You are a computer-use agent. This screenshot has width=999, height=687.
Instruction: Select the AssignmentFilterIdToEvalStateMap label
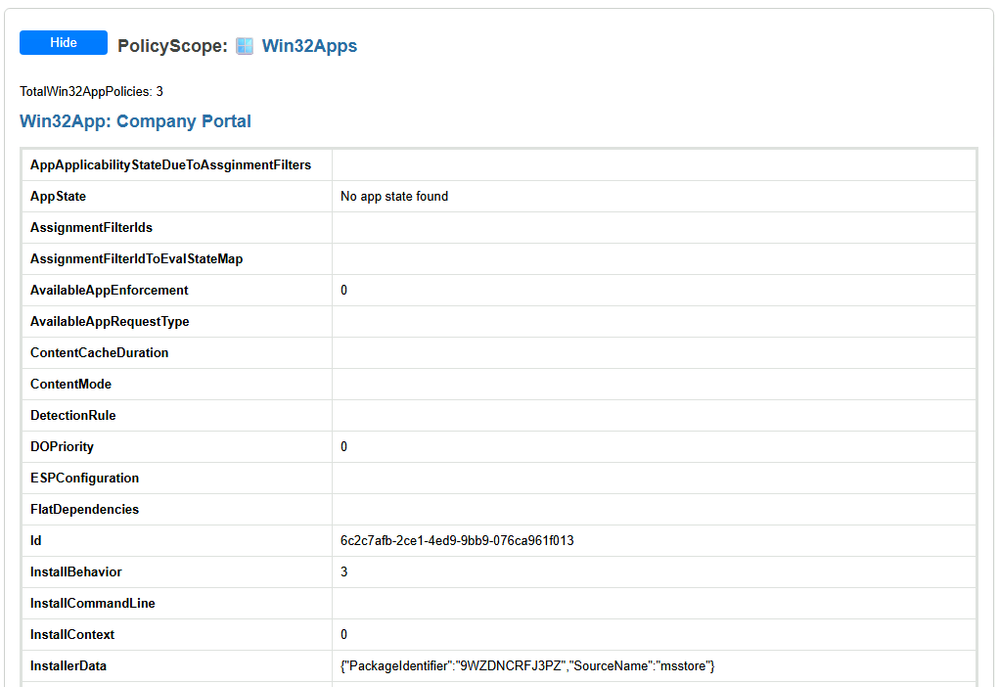[136, 259]
